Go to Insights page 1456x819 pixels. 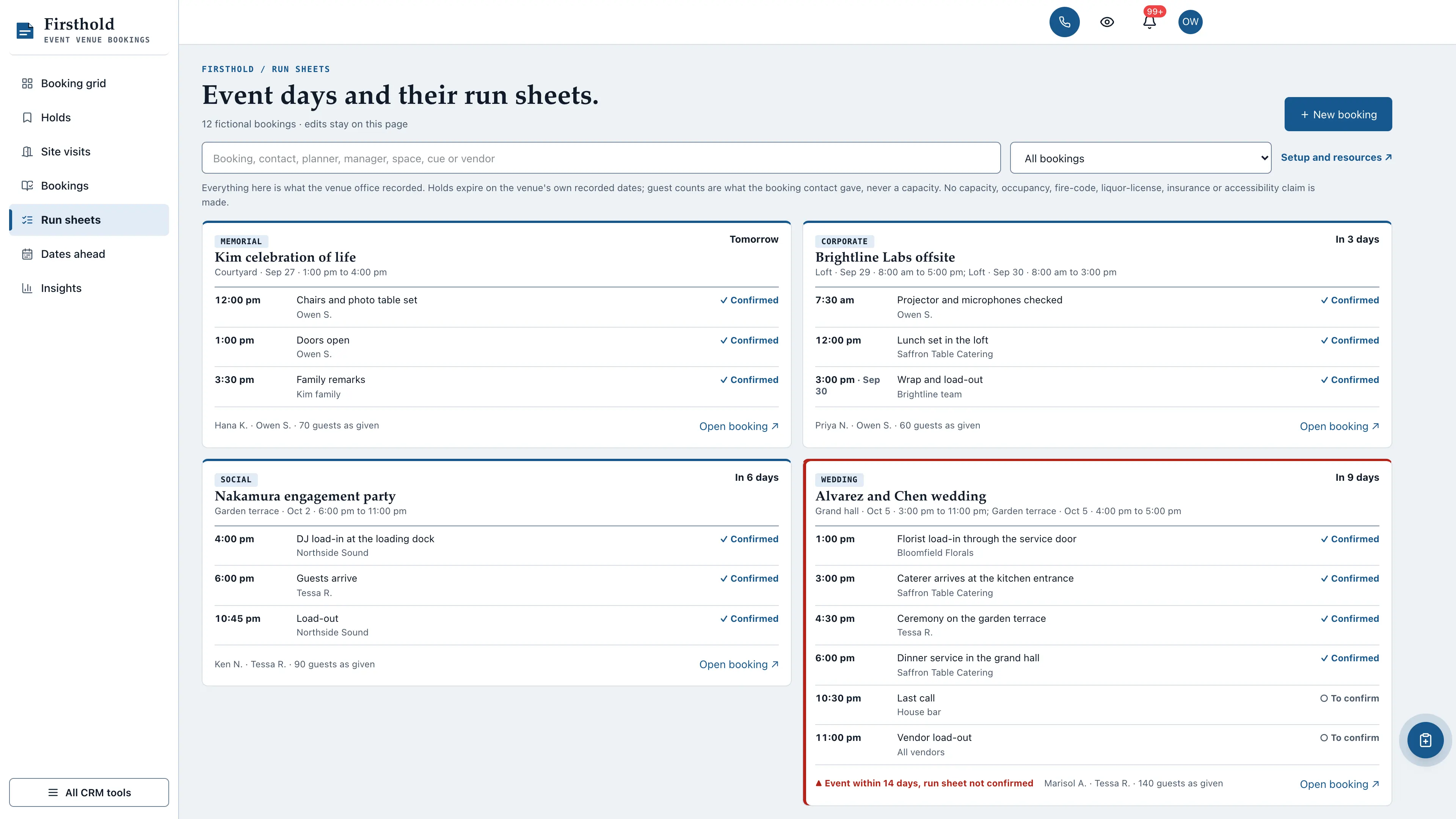(x=61, y=288)
